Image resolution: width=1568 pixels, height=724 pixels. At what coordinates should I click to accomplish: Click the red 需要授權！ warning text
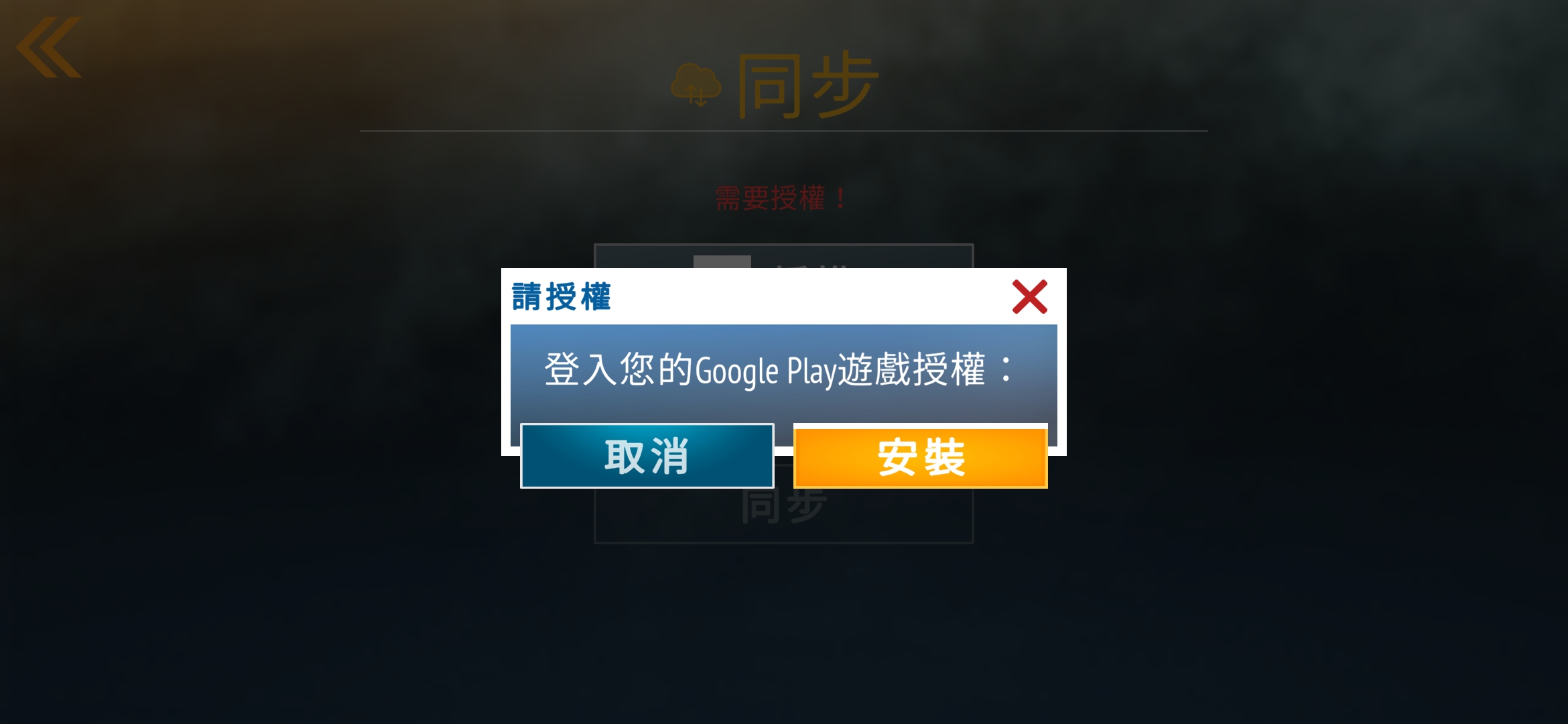(x=781, y=198)
